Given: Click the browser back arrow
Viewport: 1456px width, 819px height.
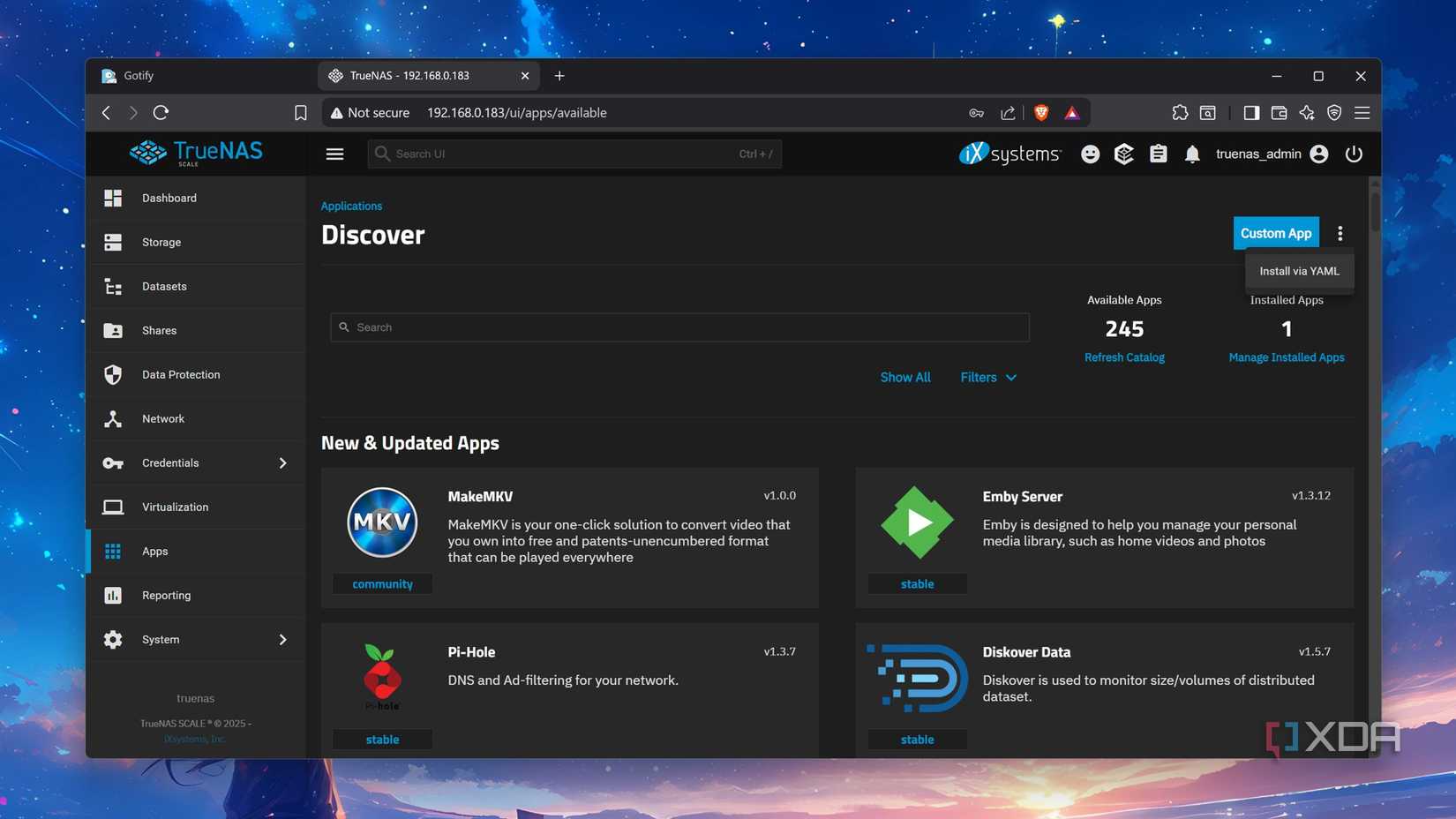Looking at the screenshot, I should 106,112.
